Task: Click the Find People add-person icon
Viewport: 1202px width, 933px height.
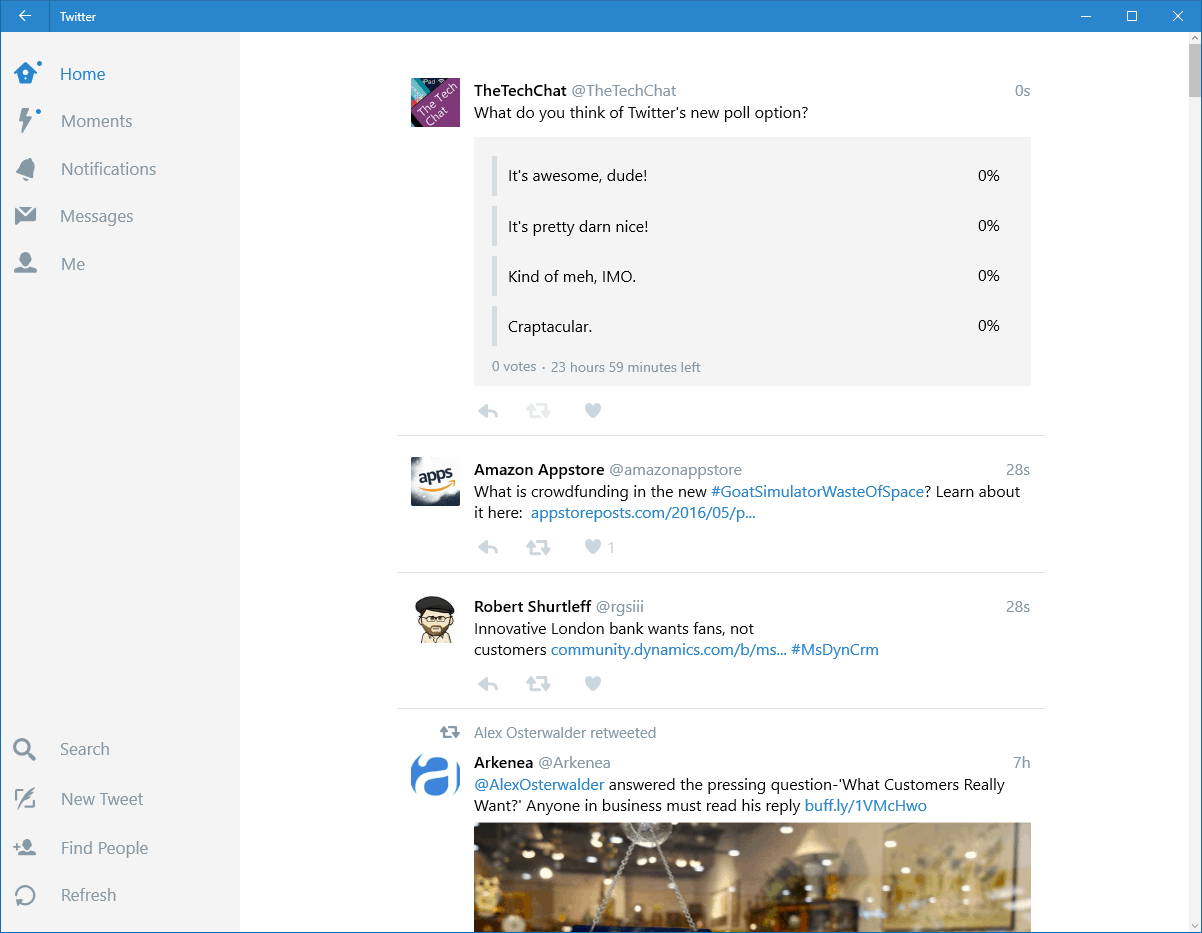Action: point(25,848)
